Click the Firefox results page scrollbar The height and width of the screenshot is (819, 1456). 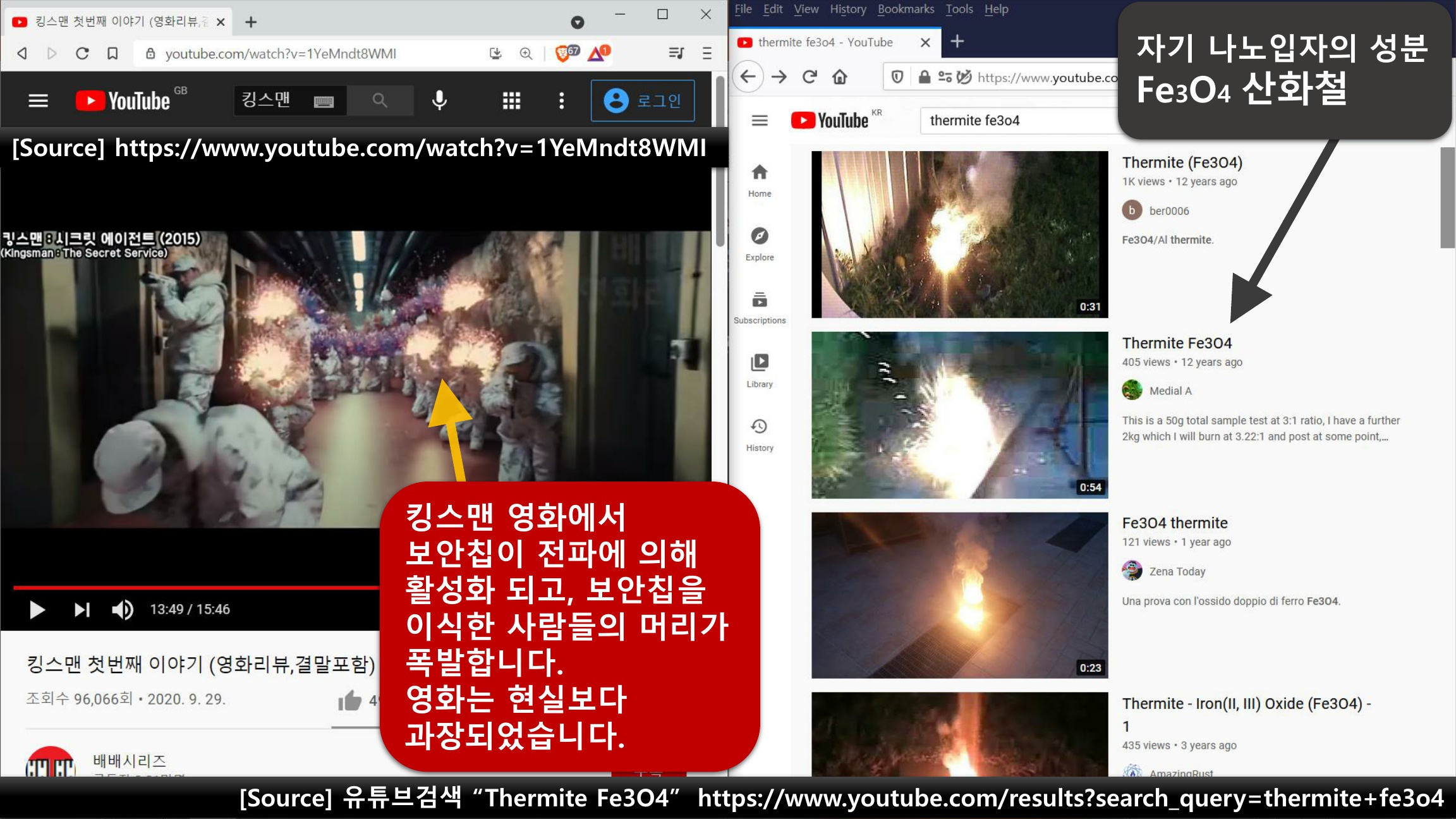click(x=1448, y=198)
